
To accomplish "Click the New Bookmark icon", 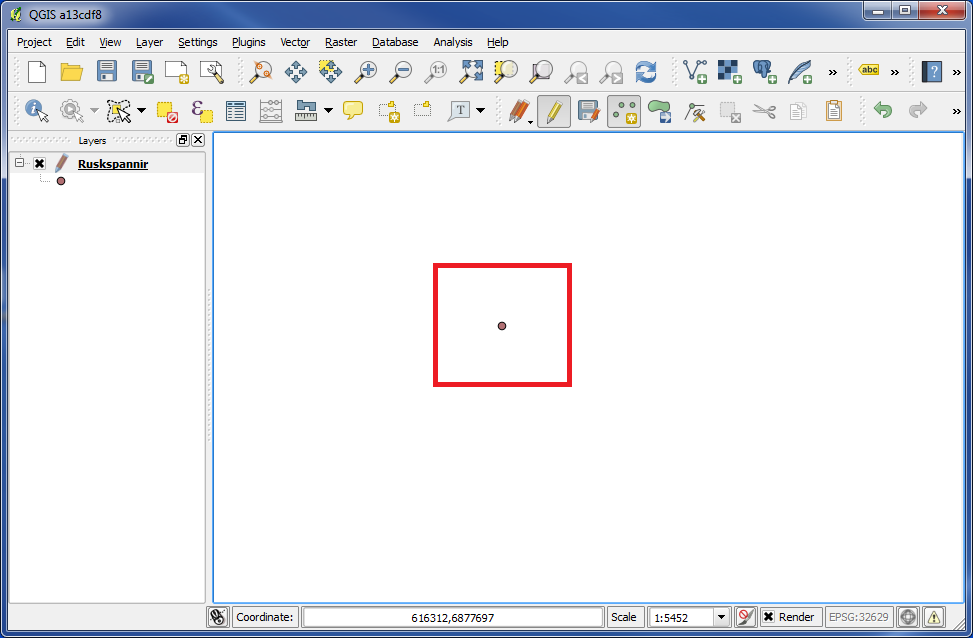I will click(388, 111).
